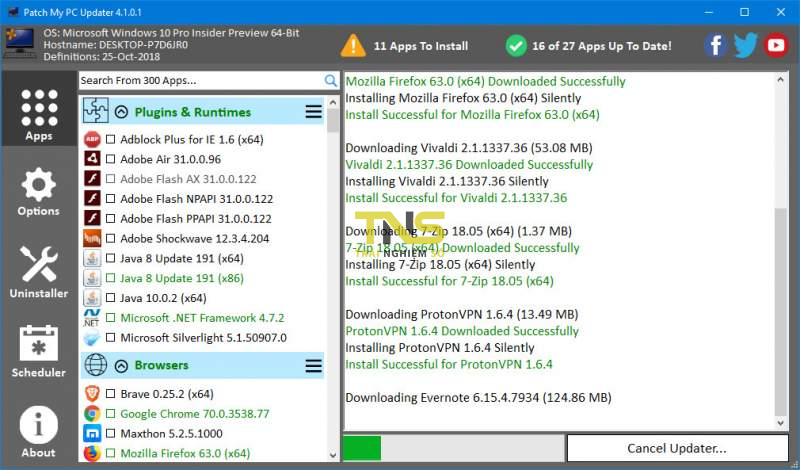
Task: Click the Adobe Flash NPAPI icon
Action: (x=92, y=199)
